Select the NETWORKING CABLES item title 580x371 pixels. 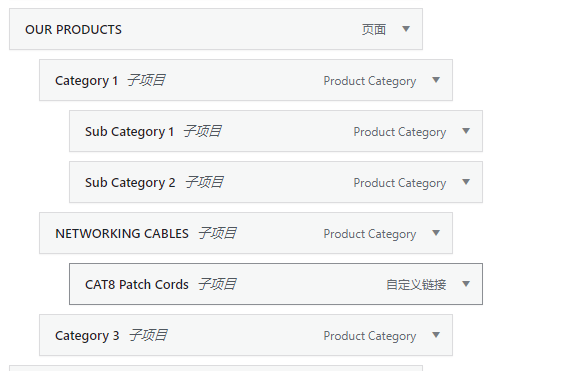(x=122, y=234)
